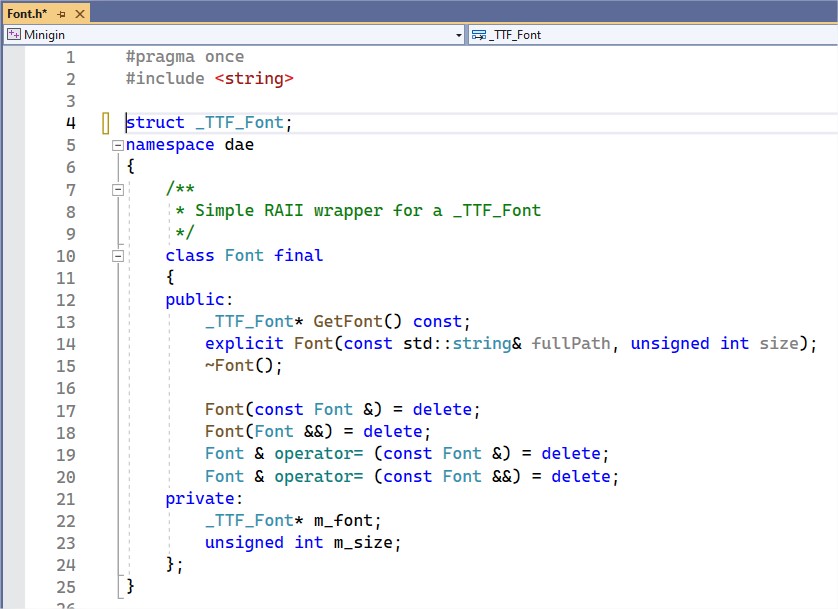Close the Font.h tab
This screenshot has width=838, height=609.
tap(79, 13)
